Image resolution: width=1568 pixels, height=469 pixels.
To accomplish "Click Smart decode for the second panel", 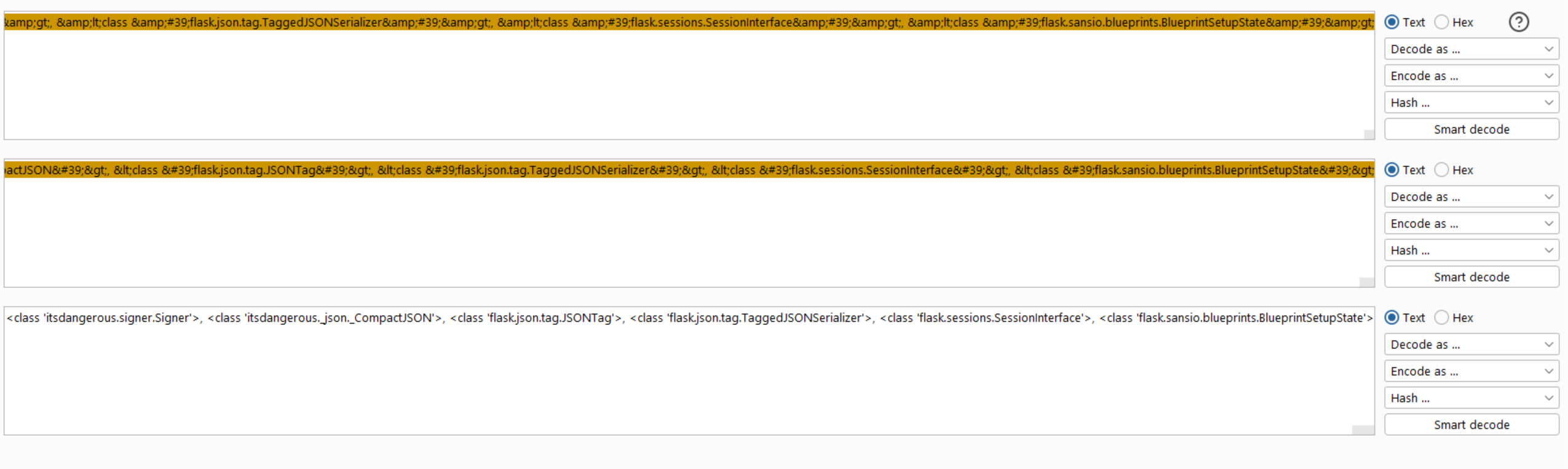I will click(1471, 277).
